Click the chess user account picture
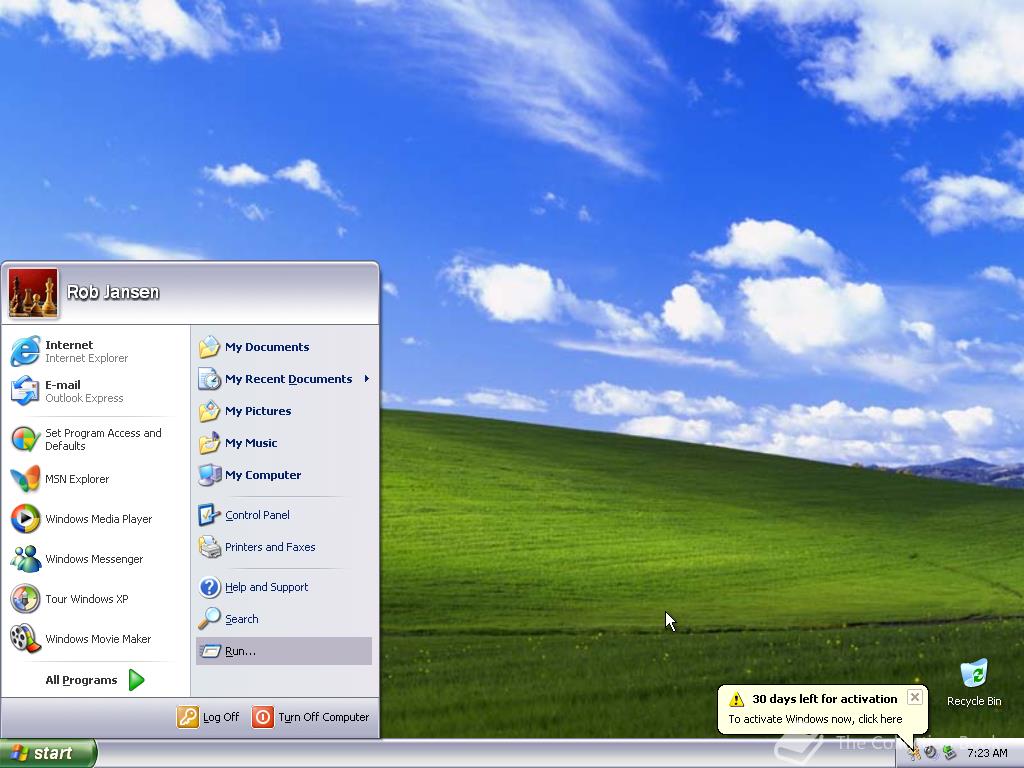 33,293
